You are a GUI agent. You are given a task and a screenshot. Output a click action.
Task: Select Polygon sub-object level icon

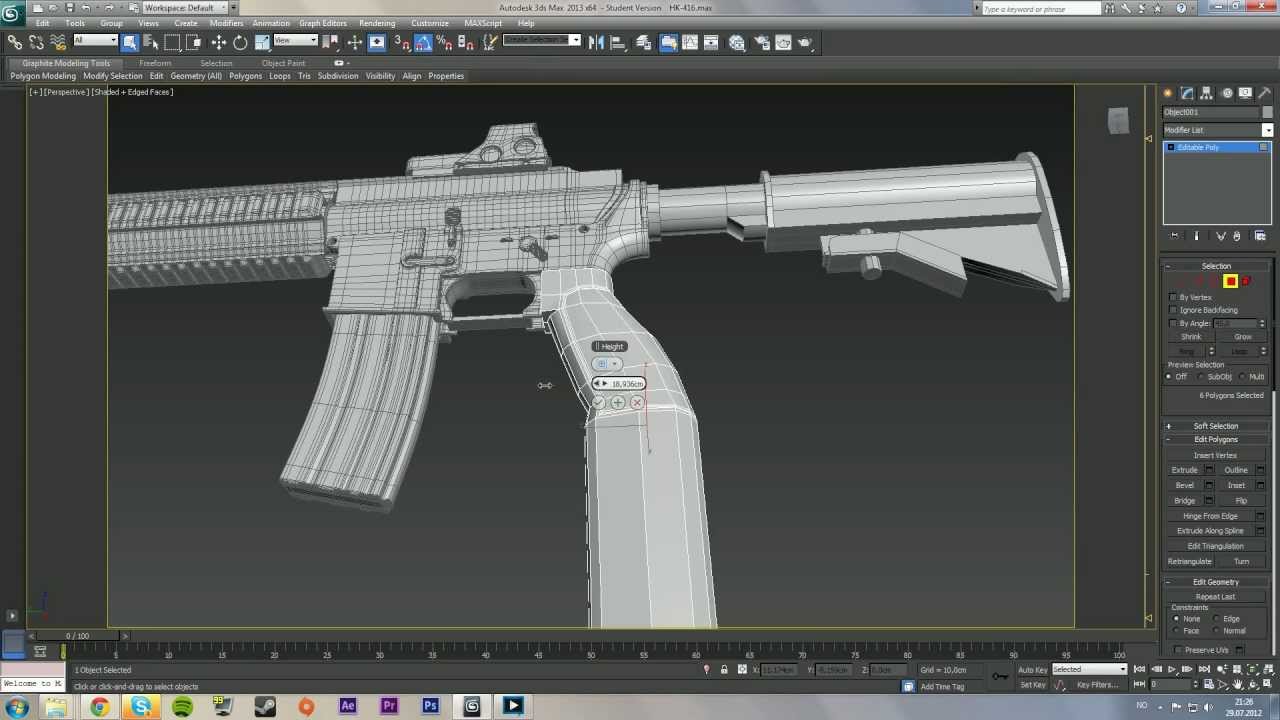(1231, 281)
